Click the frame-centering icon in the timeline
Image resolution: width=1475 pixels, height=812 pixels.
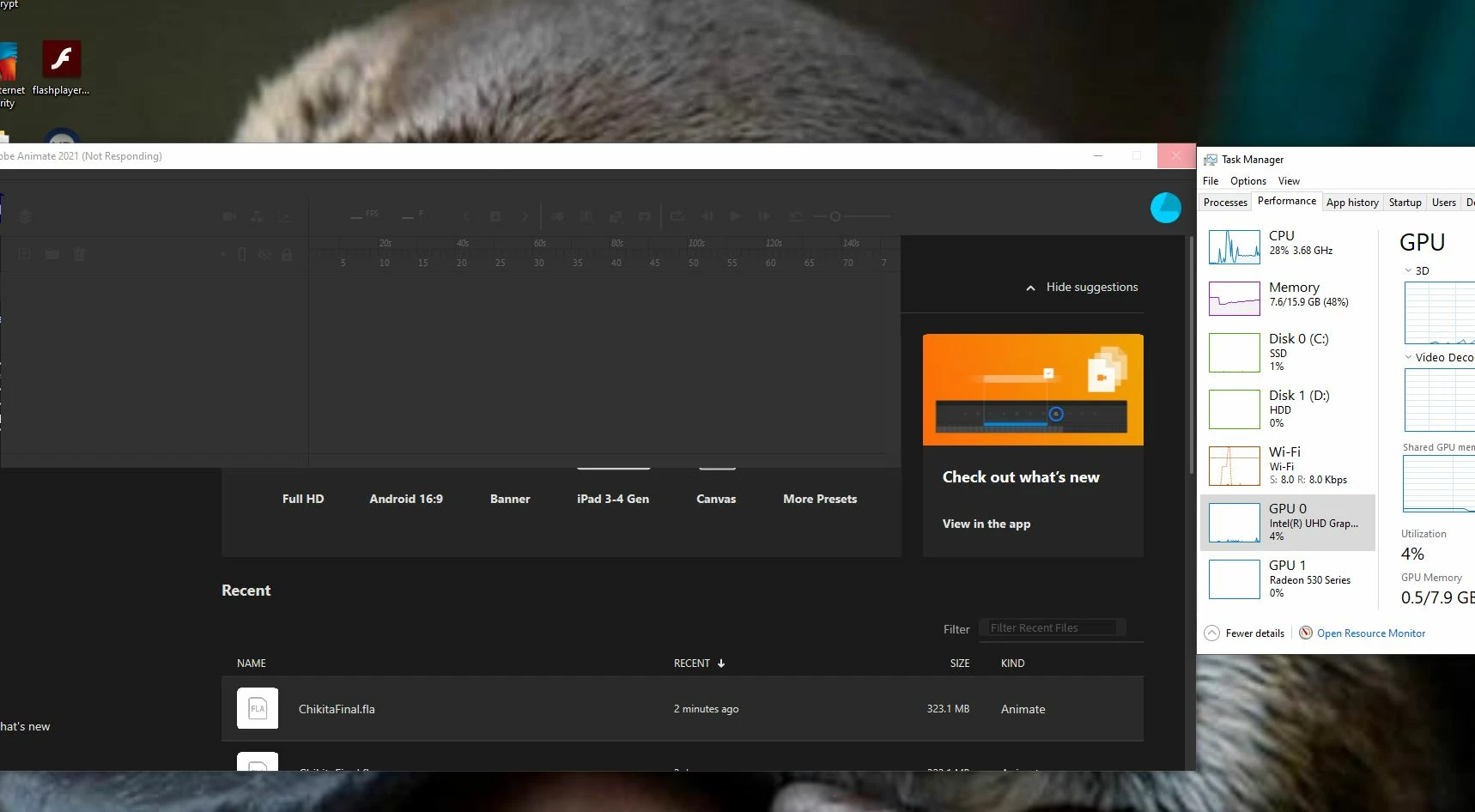click(645, 216)
